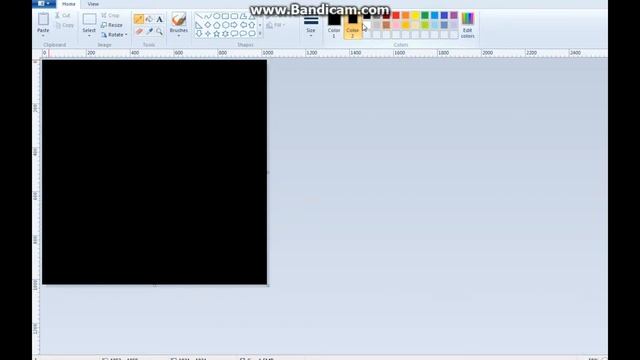Image resolution: width=640 pixels, height=360 pixels.
Task: Choose the Rounded rectangular callout shape
Action: pyautogui.click(x=234, y=34)
